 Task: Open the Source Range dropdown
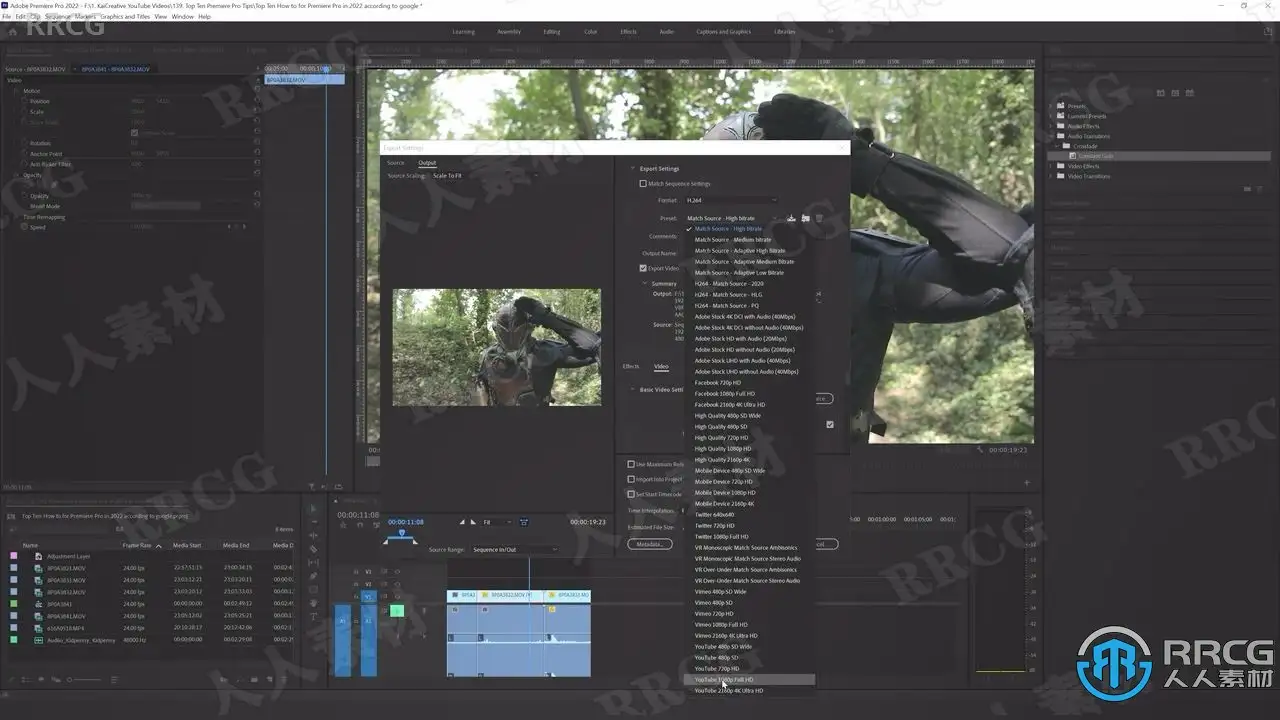[x=515, y=549]
